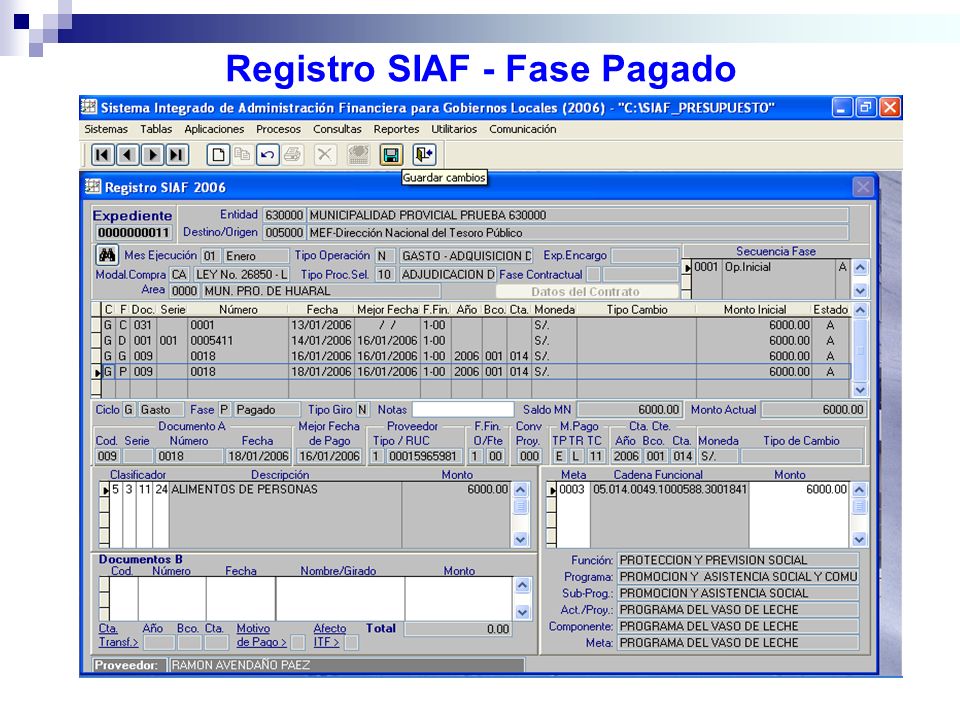Click the Exp.Encargo field
Viewport: 960px width, 720px height.
645,255
